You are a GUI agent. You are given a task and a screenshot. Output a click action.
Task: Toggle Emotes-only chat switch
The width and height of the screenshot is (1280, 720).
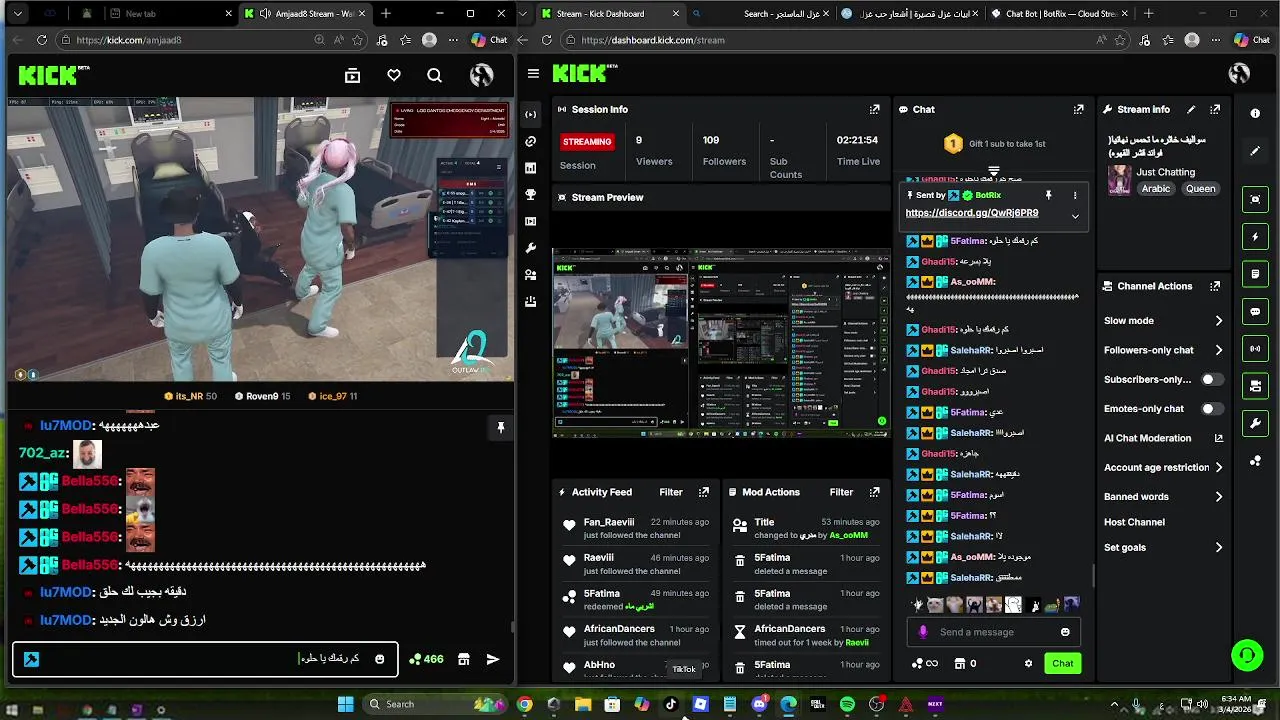click(x=1212, y=409)
